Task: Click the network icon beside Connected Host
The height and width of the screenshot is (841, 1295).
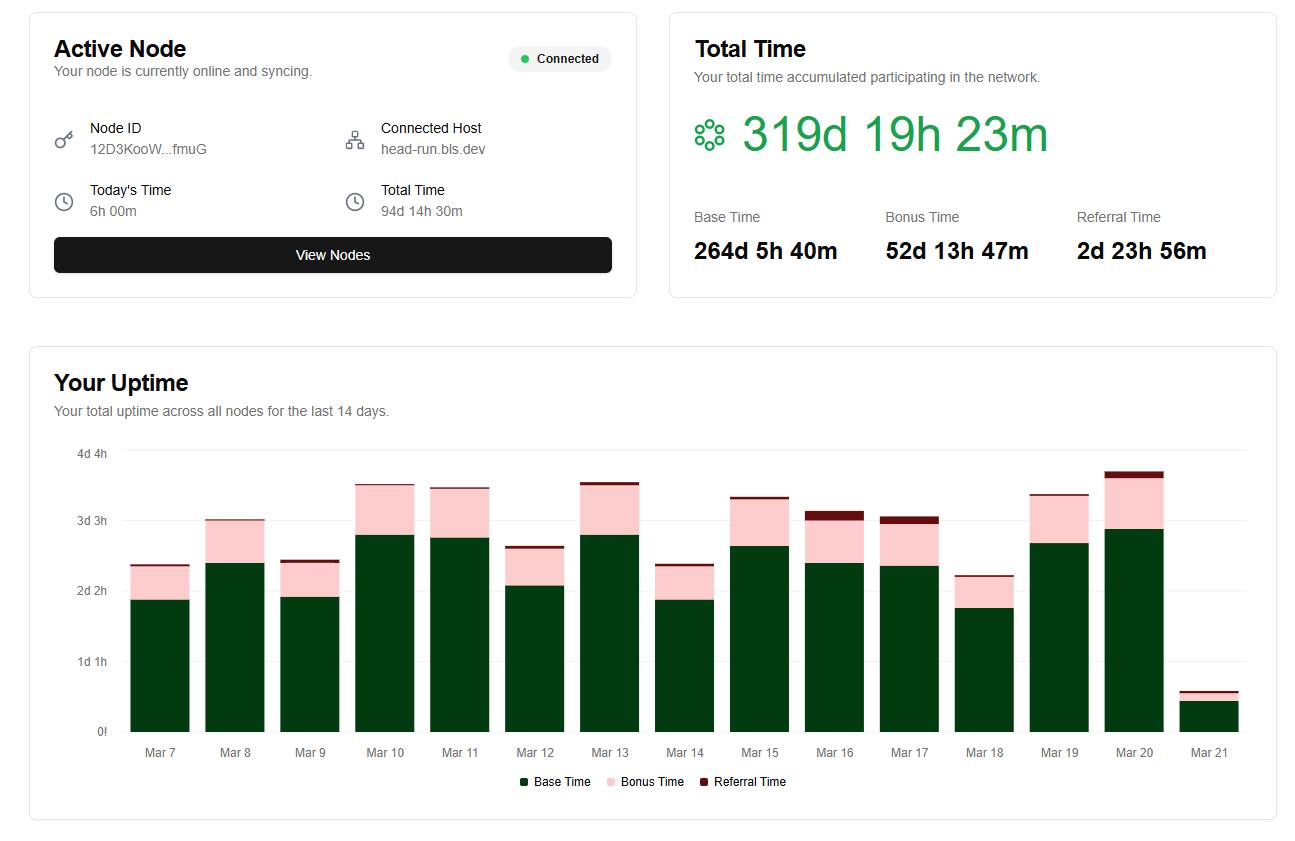Action: coord(355,140)
